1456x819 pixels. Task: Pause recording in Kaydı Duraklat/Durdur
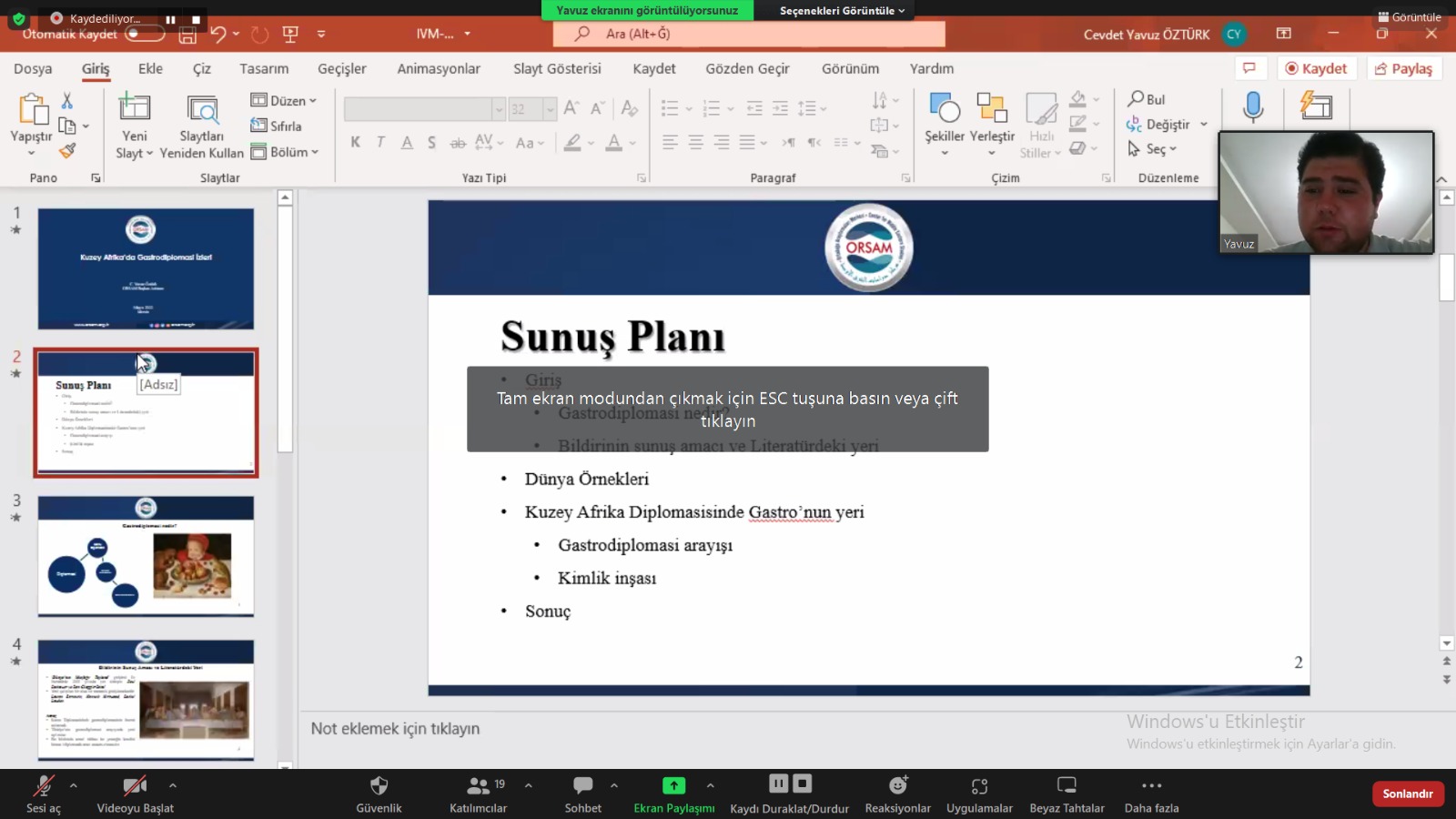click(x=778, y=784)
